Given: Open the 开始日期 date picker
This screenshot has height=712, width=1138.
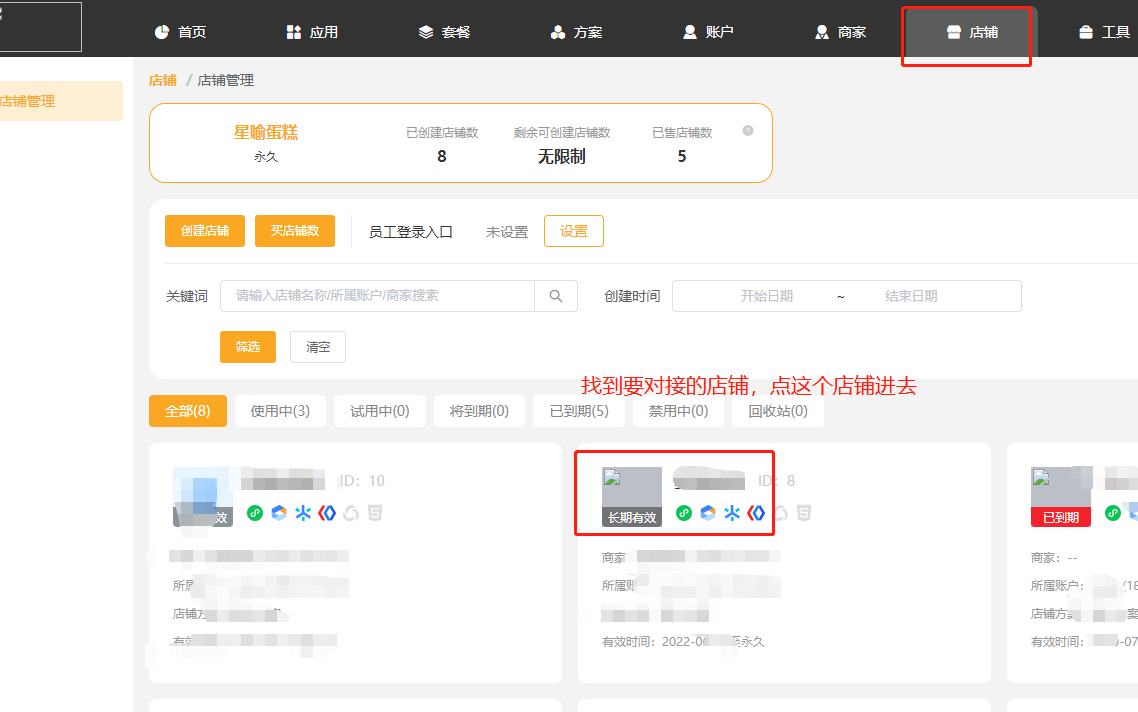Looking at the screenshot, I should [766, 296].
